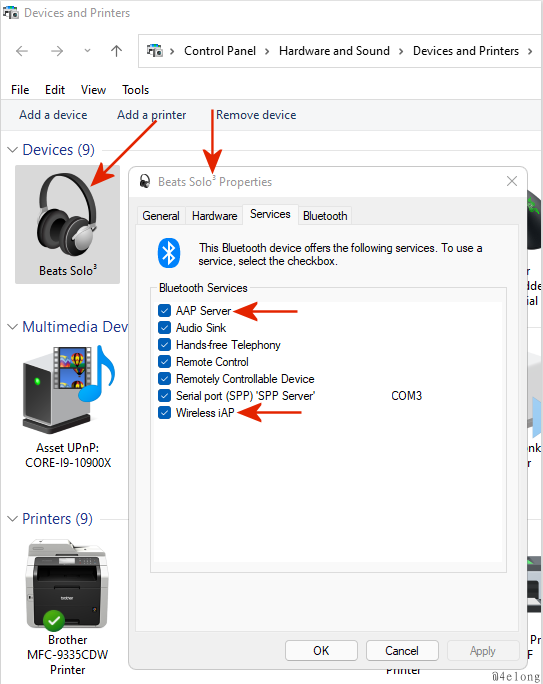The height and width of the screenshot is (684, 543).
Task: Click the OK button
Action: pos(321,651)
